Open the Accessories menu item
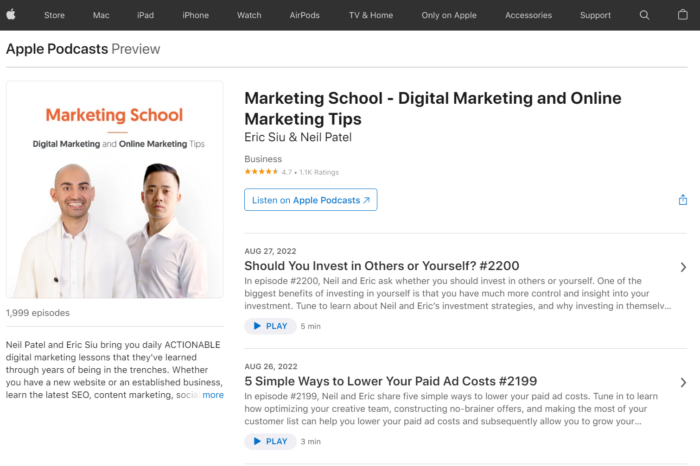Image resolution: width=700 pixels, height=466 pixels. 529,15
